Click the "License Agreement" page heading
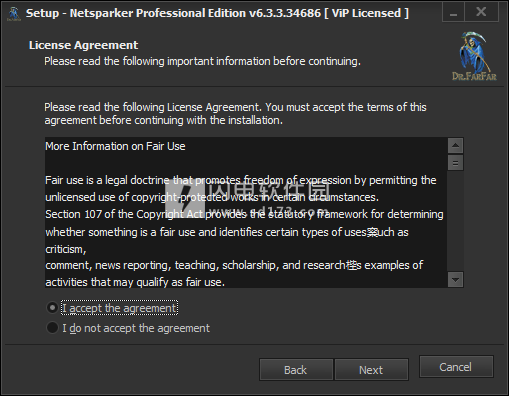This screenshot has width=509, height=396. (x=83, y=45)
